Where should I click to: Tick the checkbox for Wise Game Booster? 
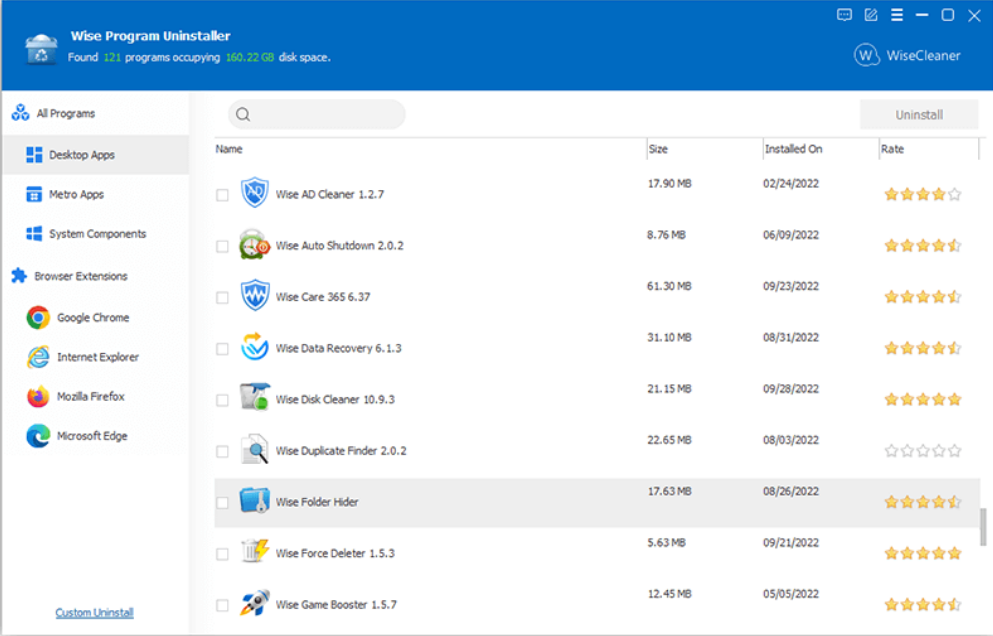pyautogui.click(x=222, y=604)
